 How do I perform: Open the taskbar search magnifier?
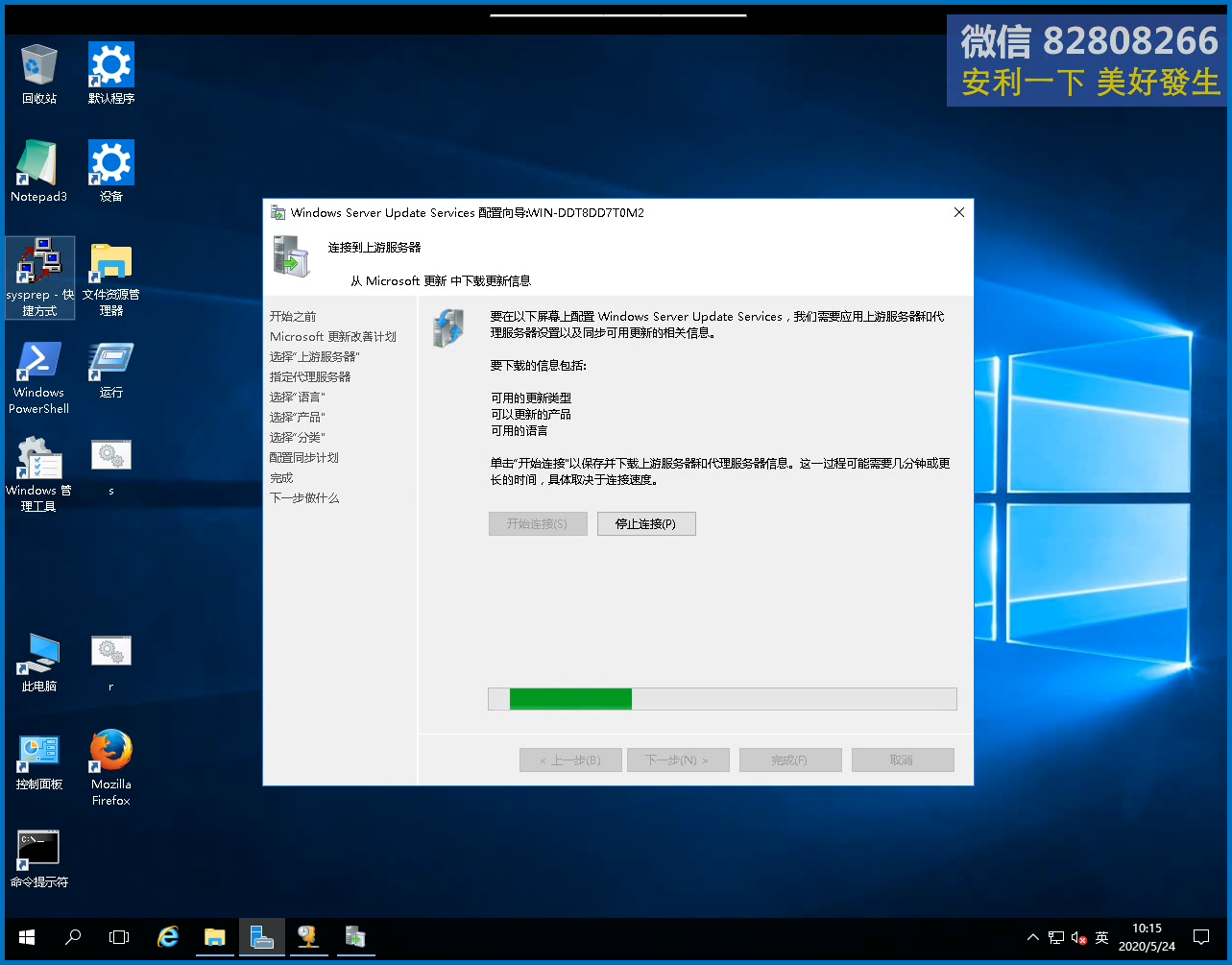click(73, 937)
